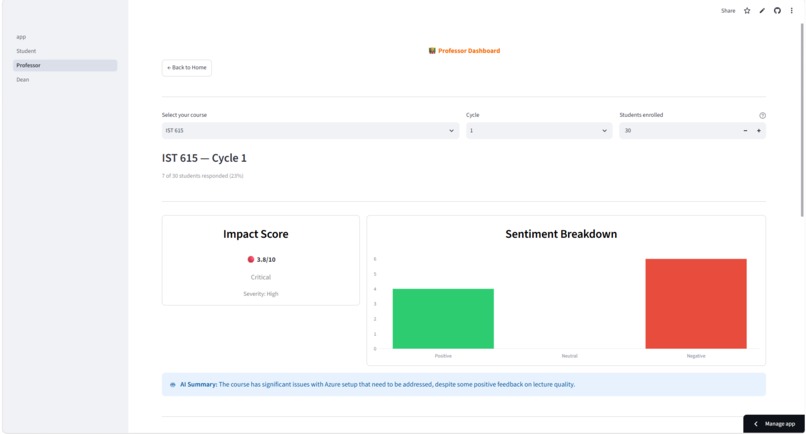Click the pencil edit icon
806x434 pixels.
tap(762, 11)
